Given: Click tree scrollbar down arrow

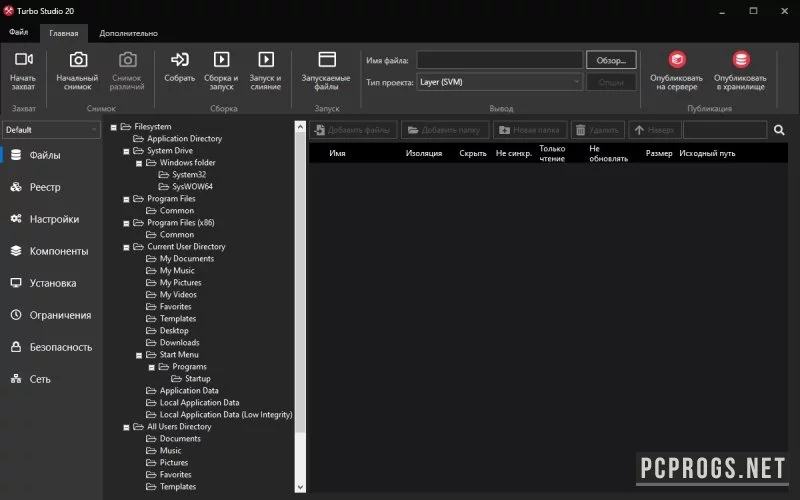Looking at the screenshot, I should point(301,487).
